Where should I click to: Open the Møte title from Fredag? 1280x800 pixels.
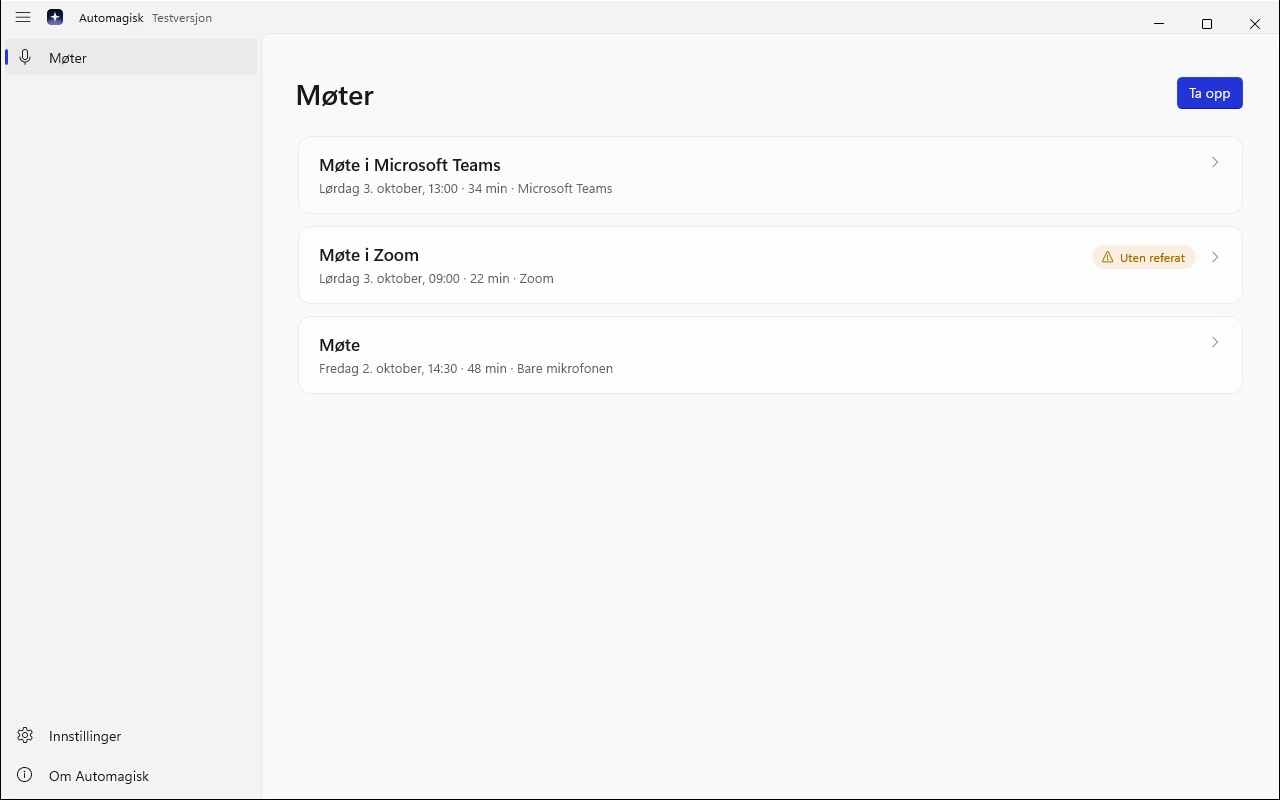(339, 345)
